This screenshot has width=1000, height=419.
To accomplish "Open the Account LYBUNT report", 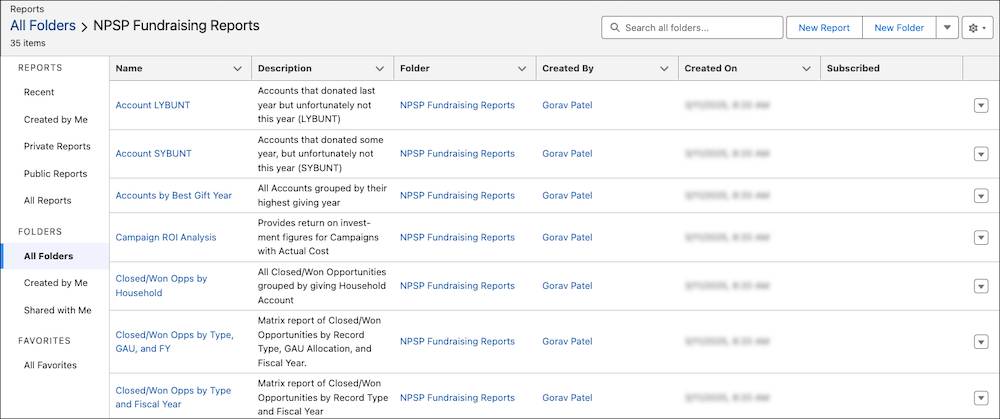I will (152, 106).
